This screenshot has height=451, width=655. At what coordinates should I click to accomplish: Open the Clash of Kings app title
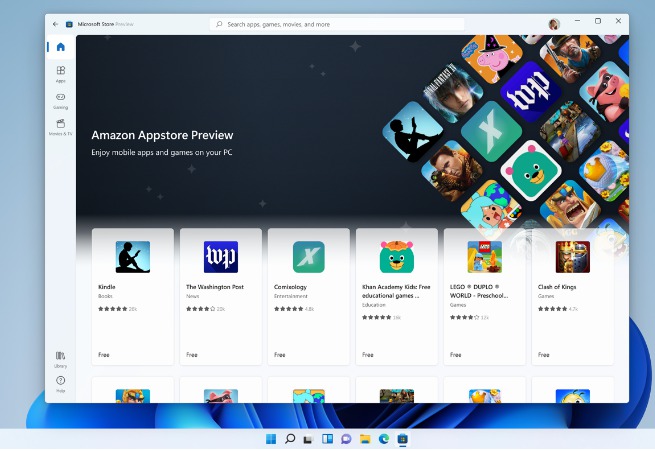557,287
